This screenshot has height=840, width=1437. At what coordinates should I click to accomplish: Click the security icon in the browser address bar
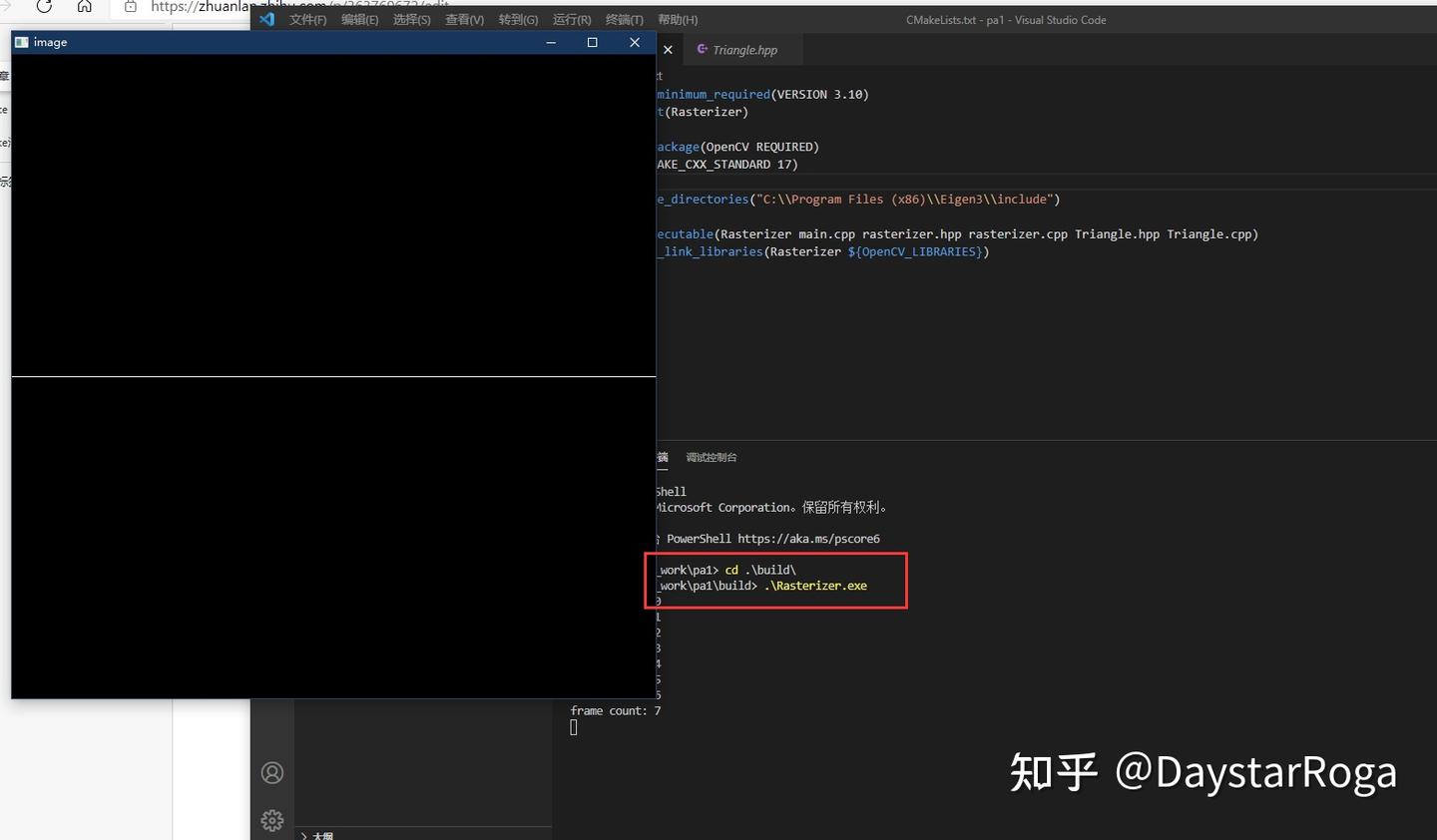pos(130,7)
